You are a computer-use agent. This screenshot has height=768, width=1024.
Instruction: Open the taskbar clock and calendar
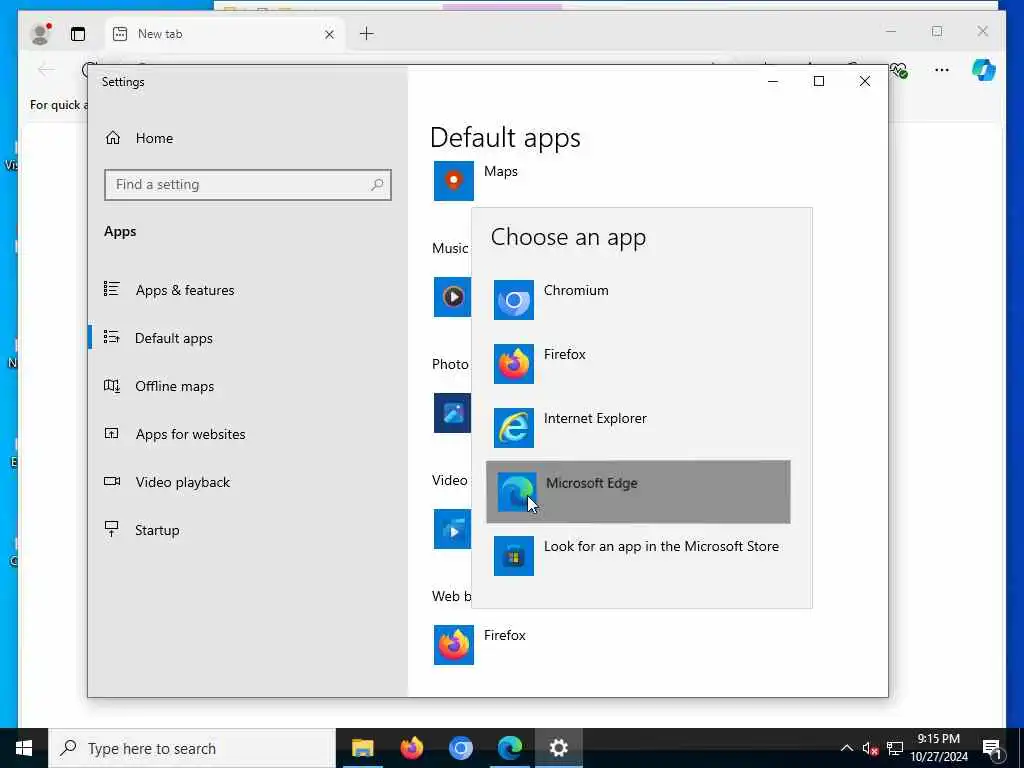click(x=939, y=748)
